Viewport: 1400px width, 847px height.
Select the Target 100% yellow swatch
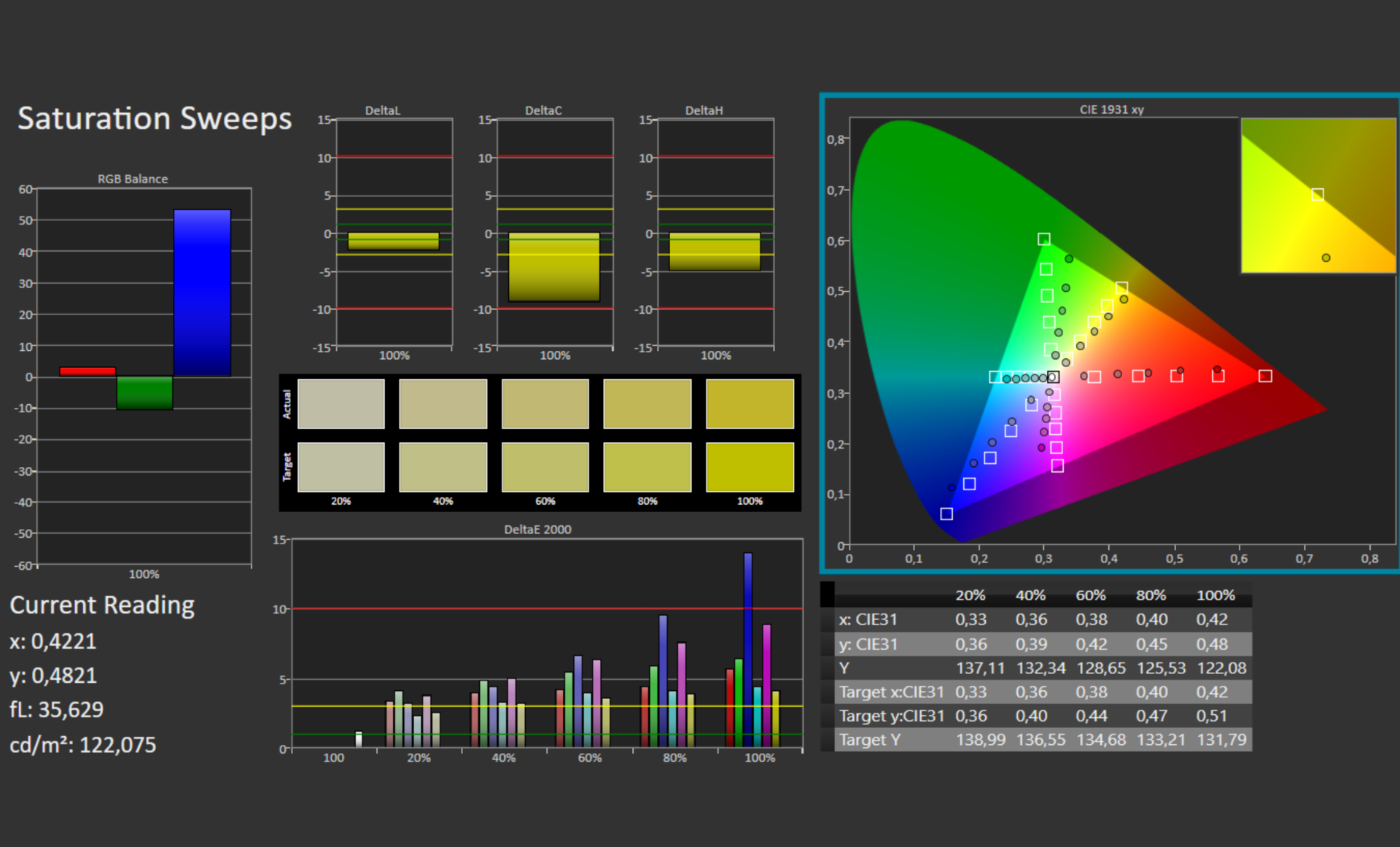pyautogui.click(x=750, y=467)
